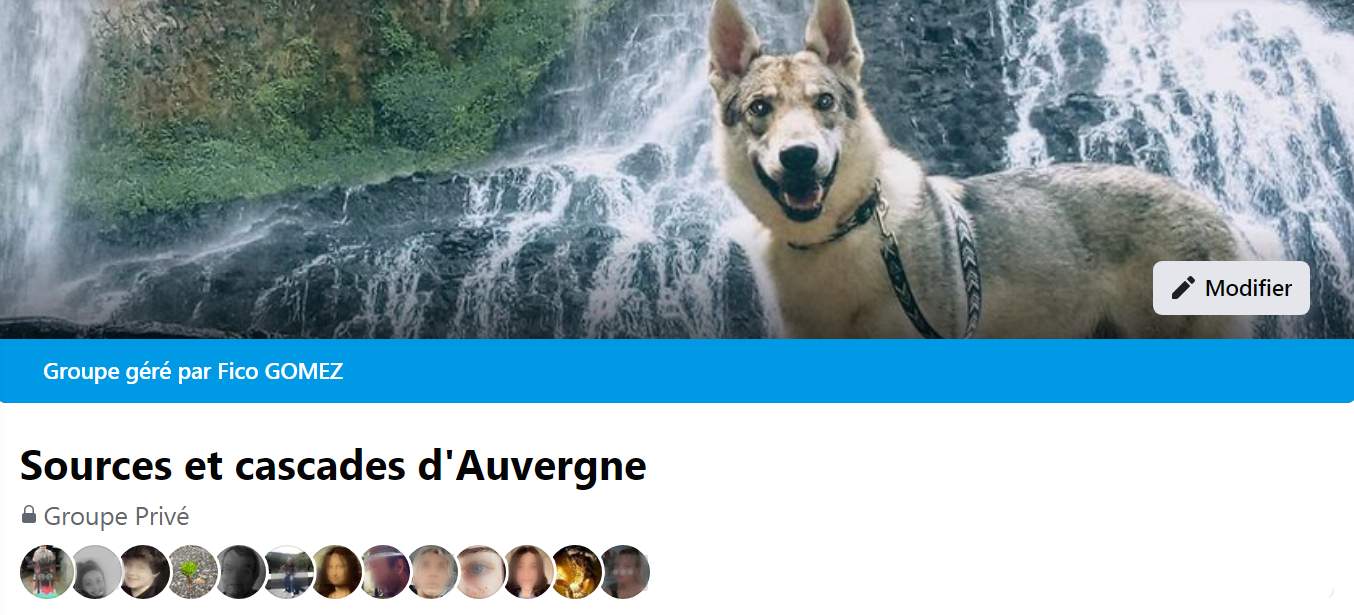Image resolution: width=1354 pixels, height=615 pixels.
Task: Select the Mona Lisa painting member avatar
Action: 336,572
